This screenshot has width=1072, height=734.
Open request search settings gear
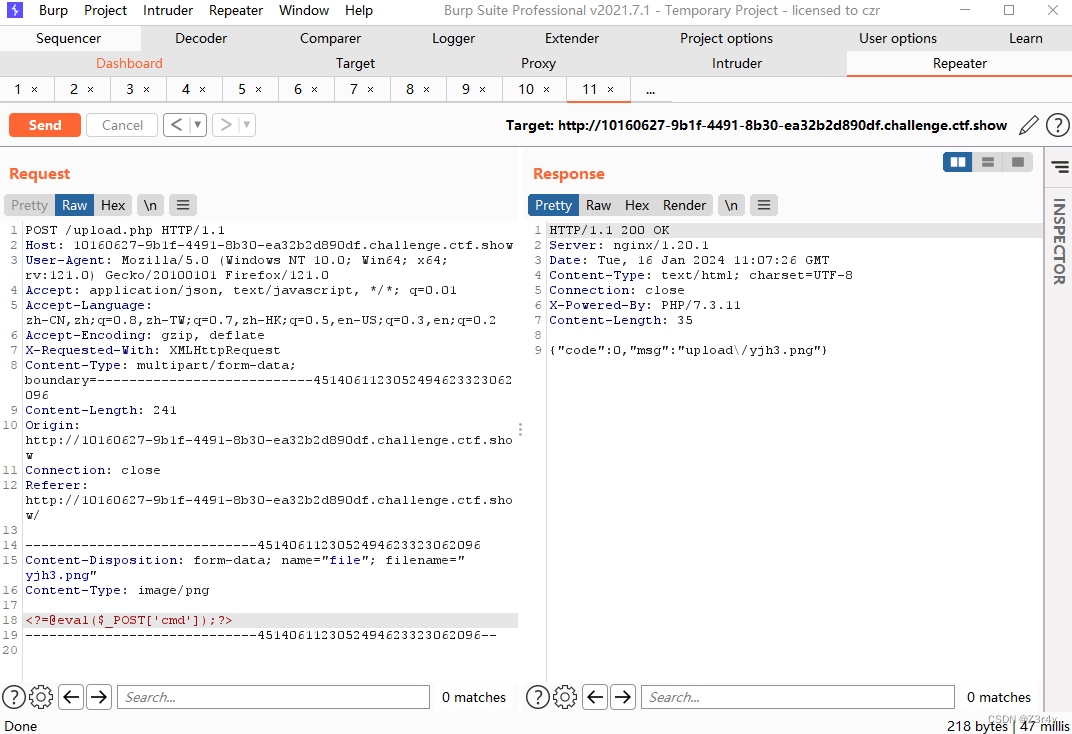[x=41, y=697]
